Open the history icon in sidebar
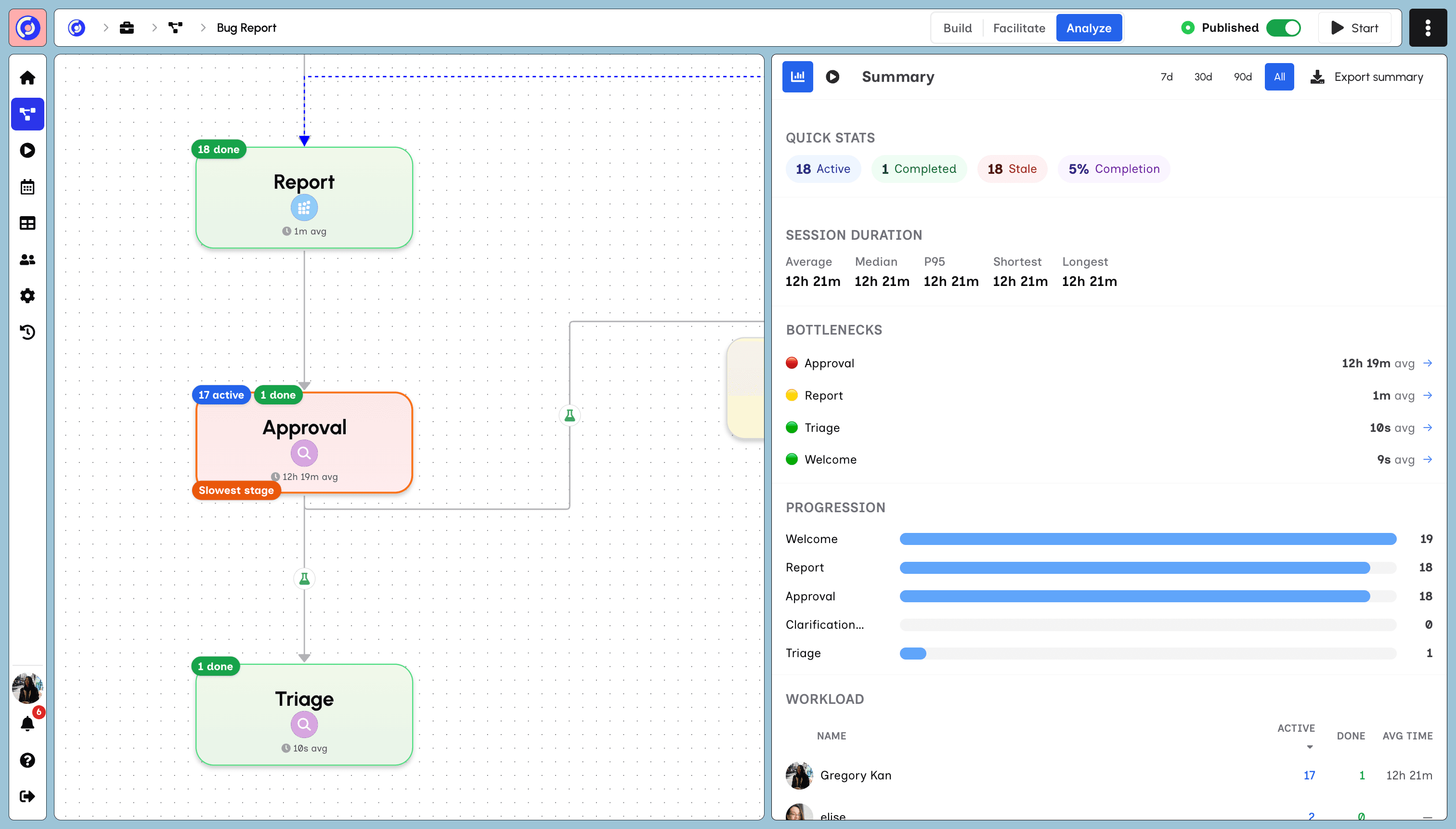The height and width of the screenshot is (829, 1456). click(27, 332)
